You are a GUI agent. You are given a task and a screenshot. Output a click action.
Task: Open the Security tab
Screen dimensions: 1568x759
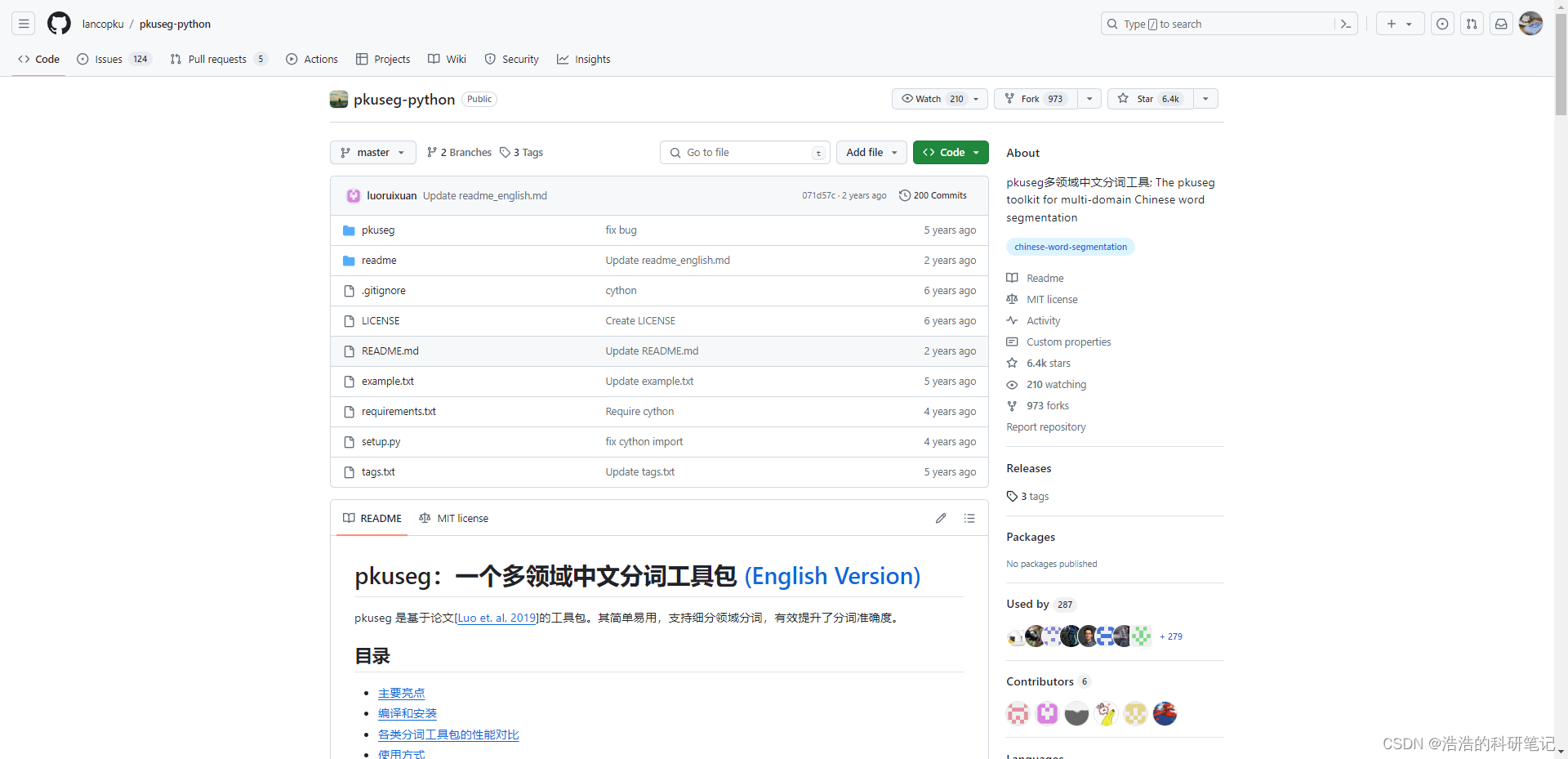coord(512,59)
